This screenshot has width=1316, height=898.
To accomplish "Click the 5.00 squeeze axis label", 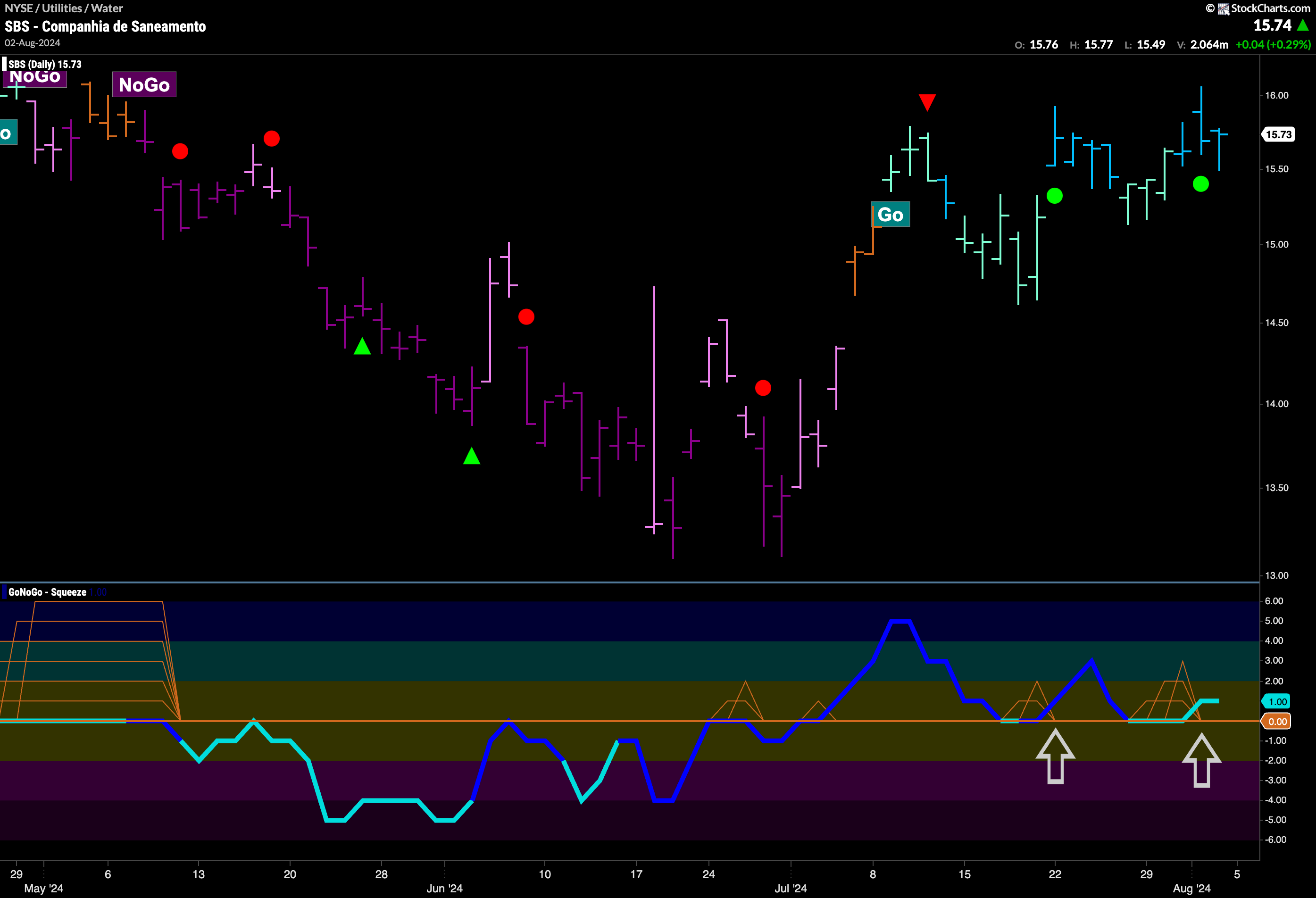I will 1274,621.
